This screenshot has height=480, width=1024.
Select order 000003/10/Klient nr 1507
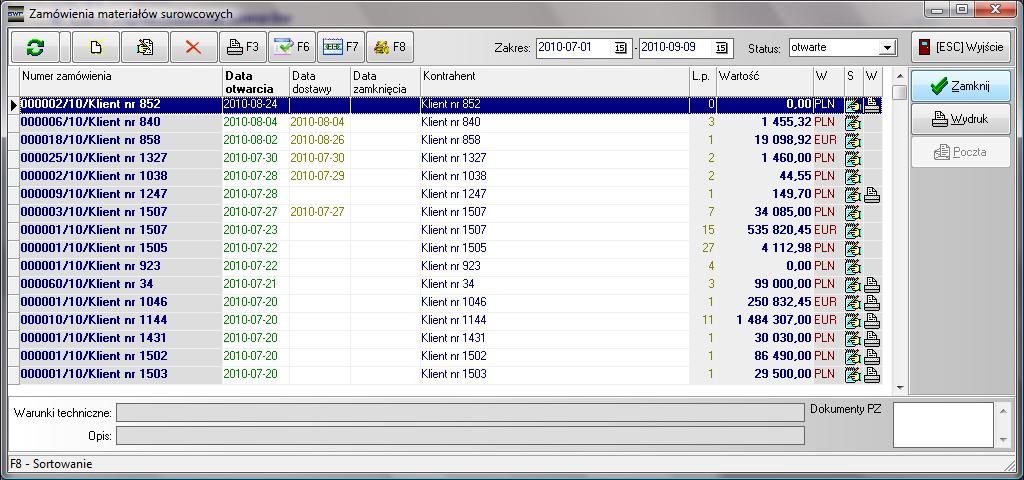pos(121,212)
